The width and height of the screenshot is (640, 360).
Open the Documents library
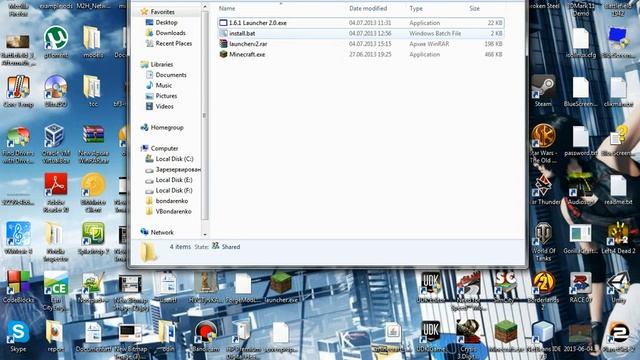[x=171, y=75]
